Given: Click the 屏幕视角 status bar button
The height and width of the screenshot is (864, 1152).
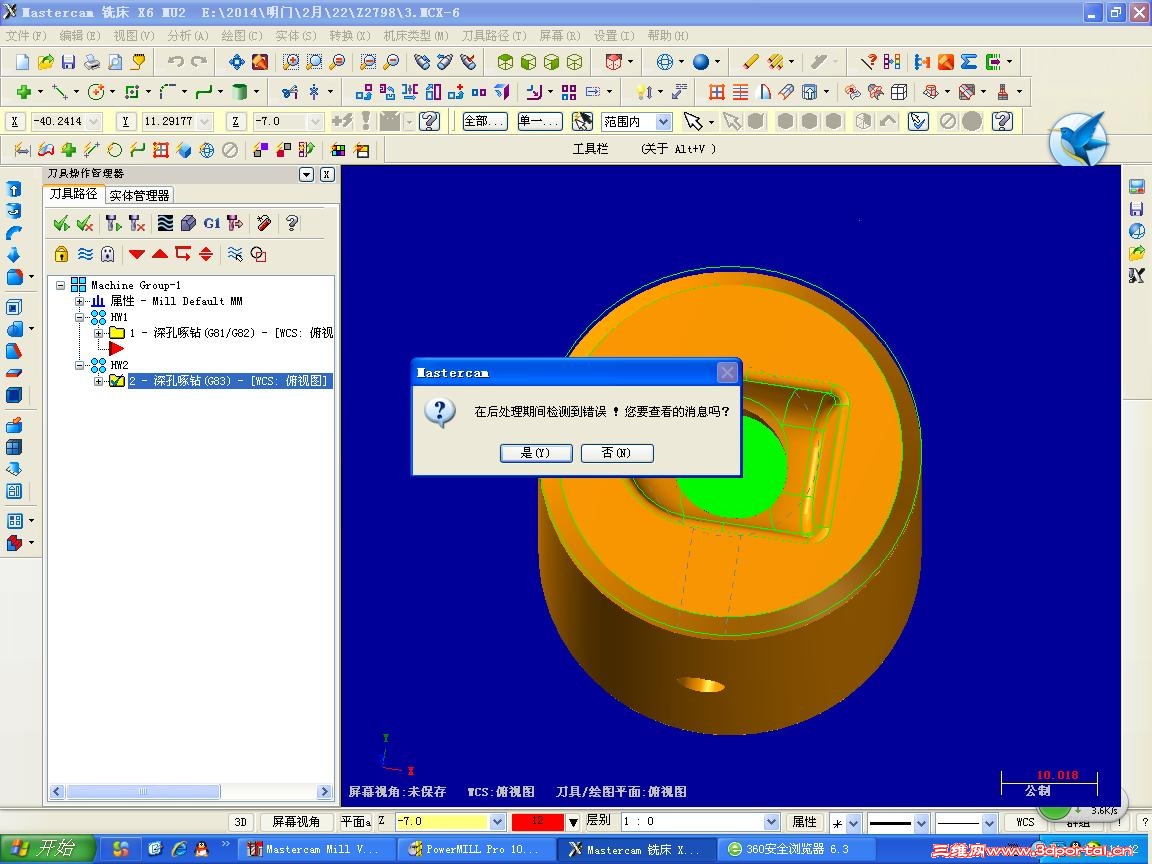Looking at the screenshot, I should click(296, 821).
